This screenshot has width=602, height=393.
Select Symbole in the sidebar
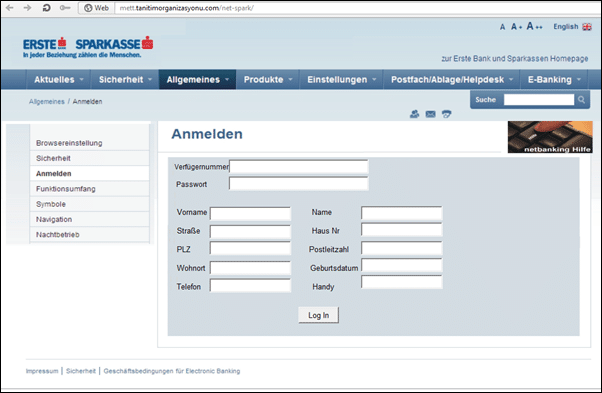click(89, 204)
